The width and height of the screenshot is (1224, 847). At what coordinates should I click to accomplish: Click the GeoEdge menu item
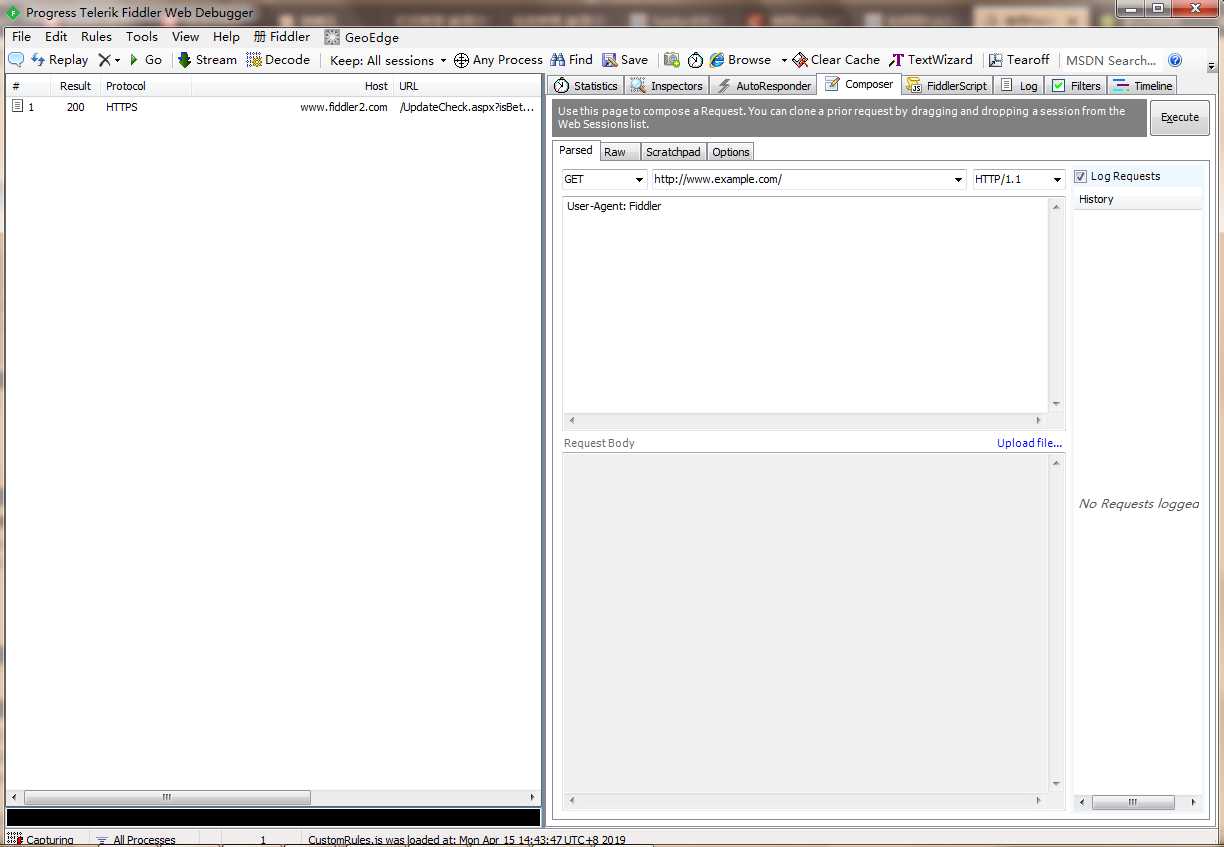point(362,37)
